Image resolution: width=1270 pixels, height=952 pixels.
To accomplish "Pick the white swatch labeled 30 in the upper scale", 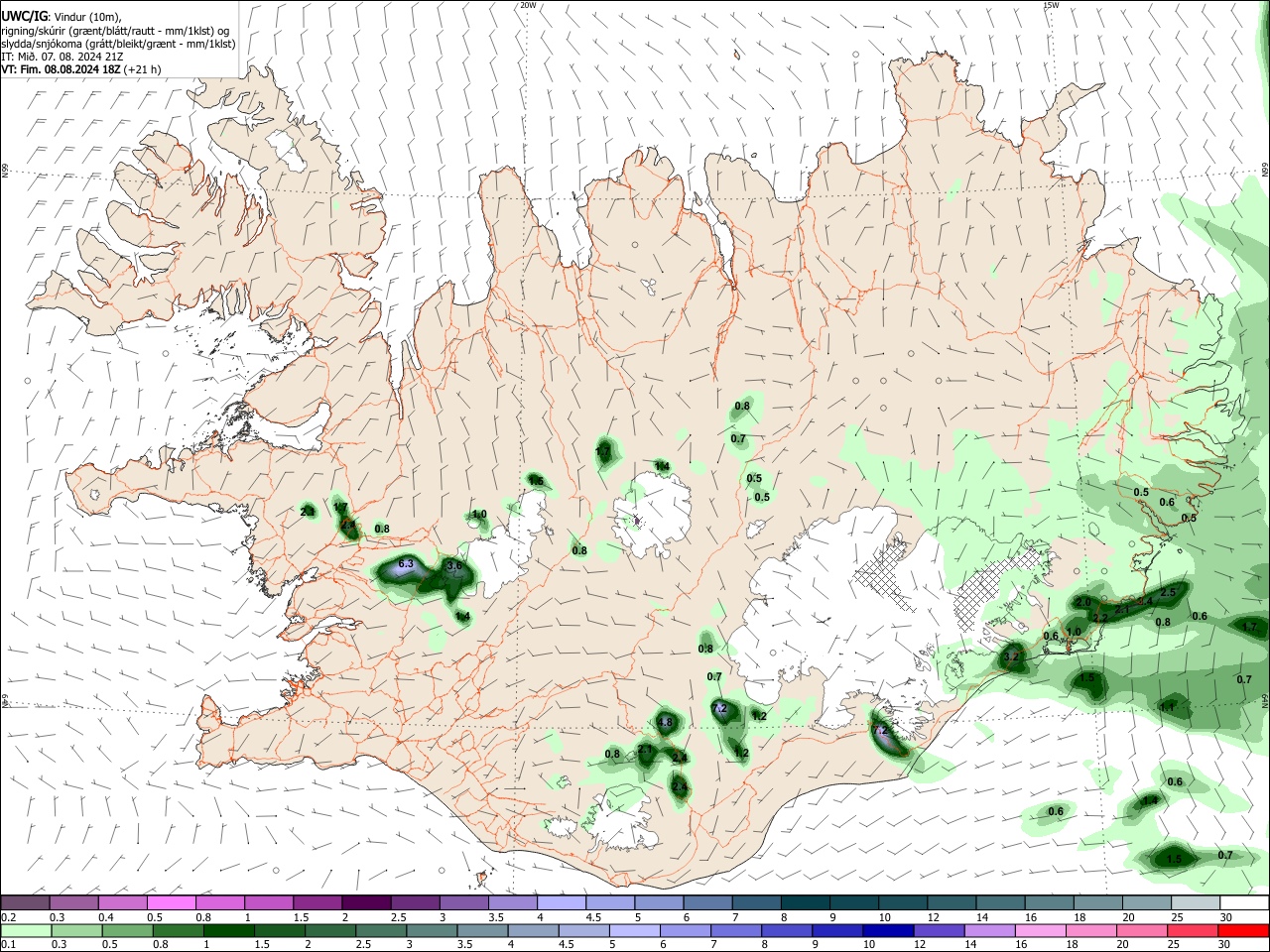I will 1245,902.
